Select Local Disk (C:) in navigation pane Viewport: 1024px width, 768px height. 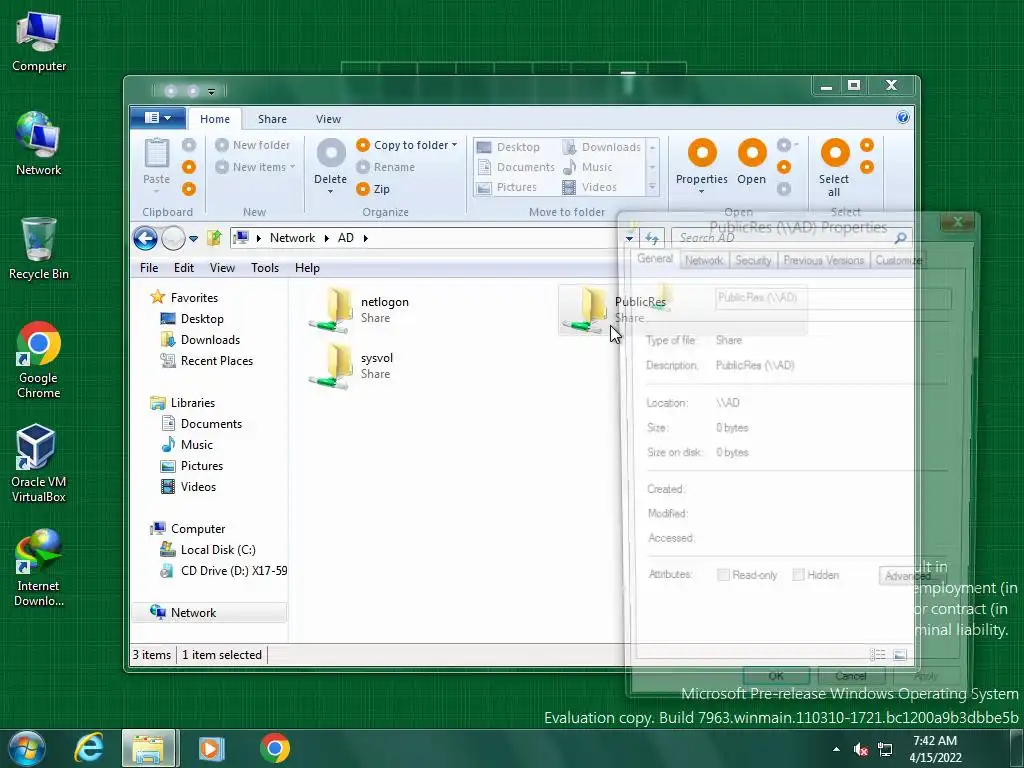click(x=217, y=550)
